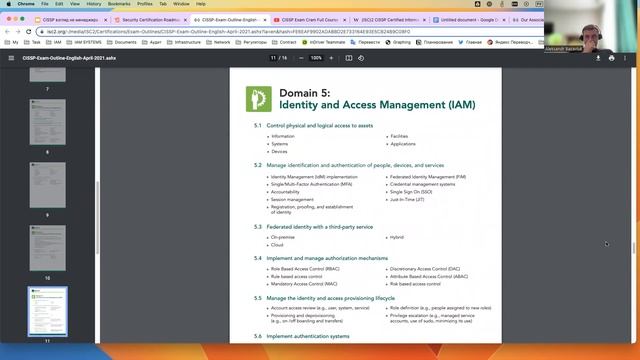
Task: Select page 8 thumbnail
Action: click(47, 122)
